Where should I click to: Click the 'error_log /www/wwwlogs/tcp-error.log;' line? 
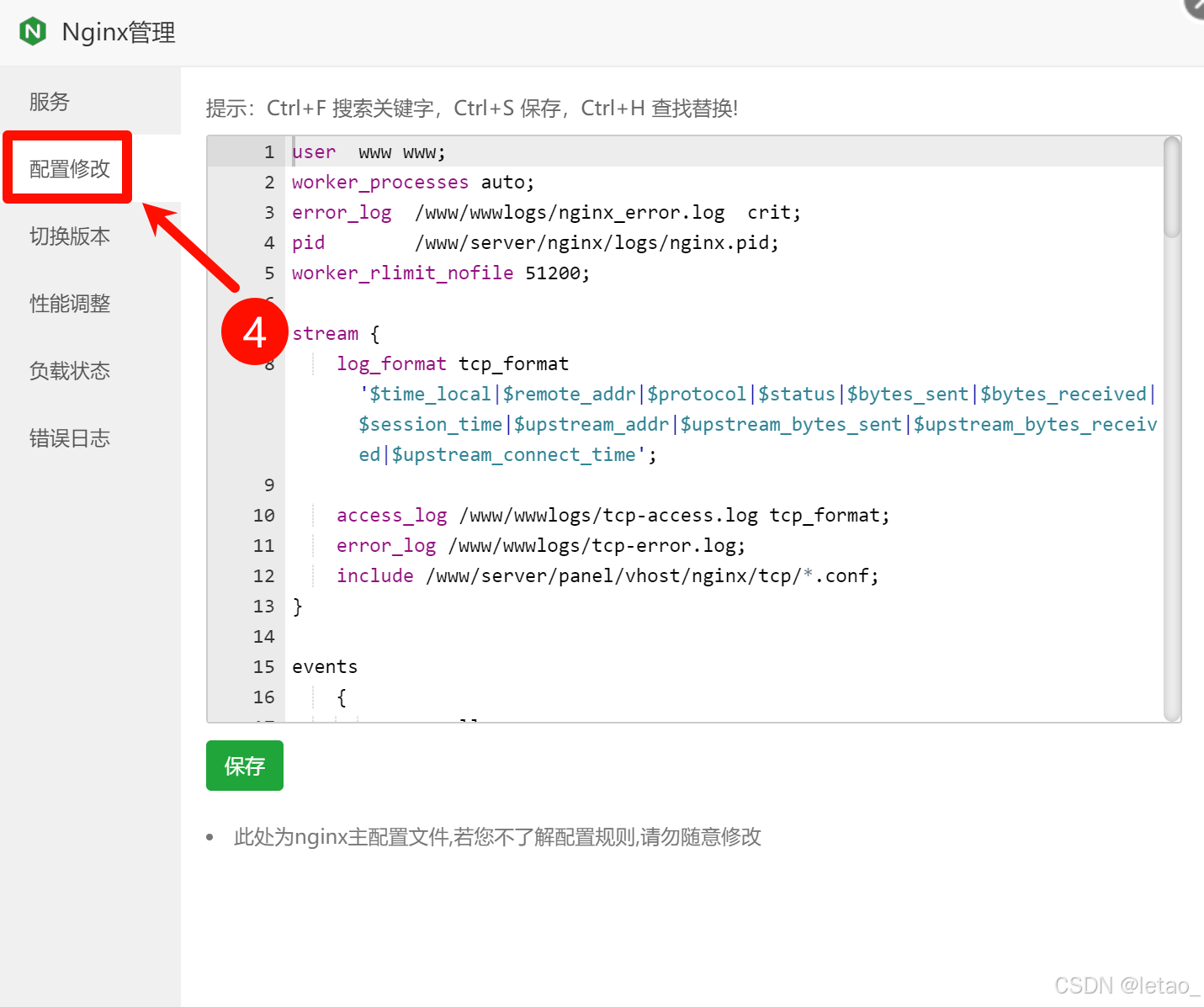click(x=541, y=546)
